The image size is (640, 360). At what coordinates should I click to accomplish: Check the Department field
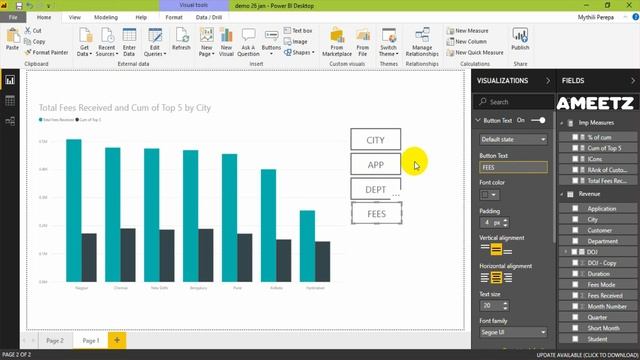point(575,241)
